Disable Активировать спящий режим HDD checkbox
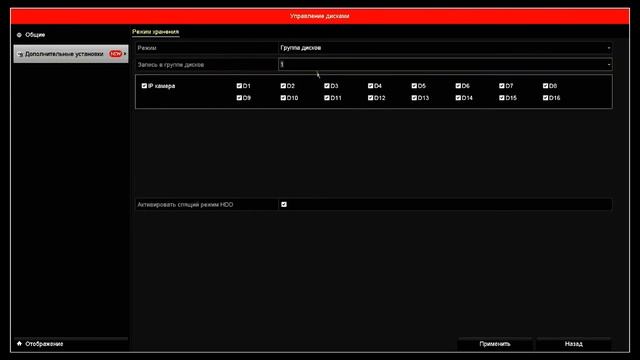640x360 pixels. pos(284,204)
